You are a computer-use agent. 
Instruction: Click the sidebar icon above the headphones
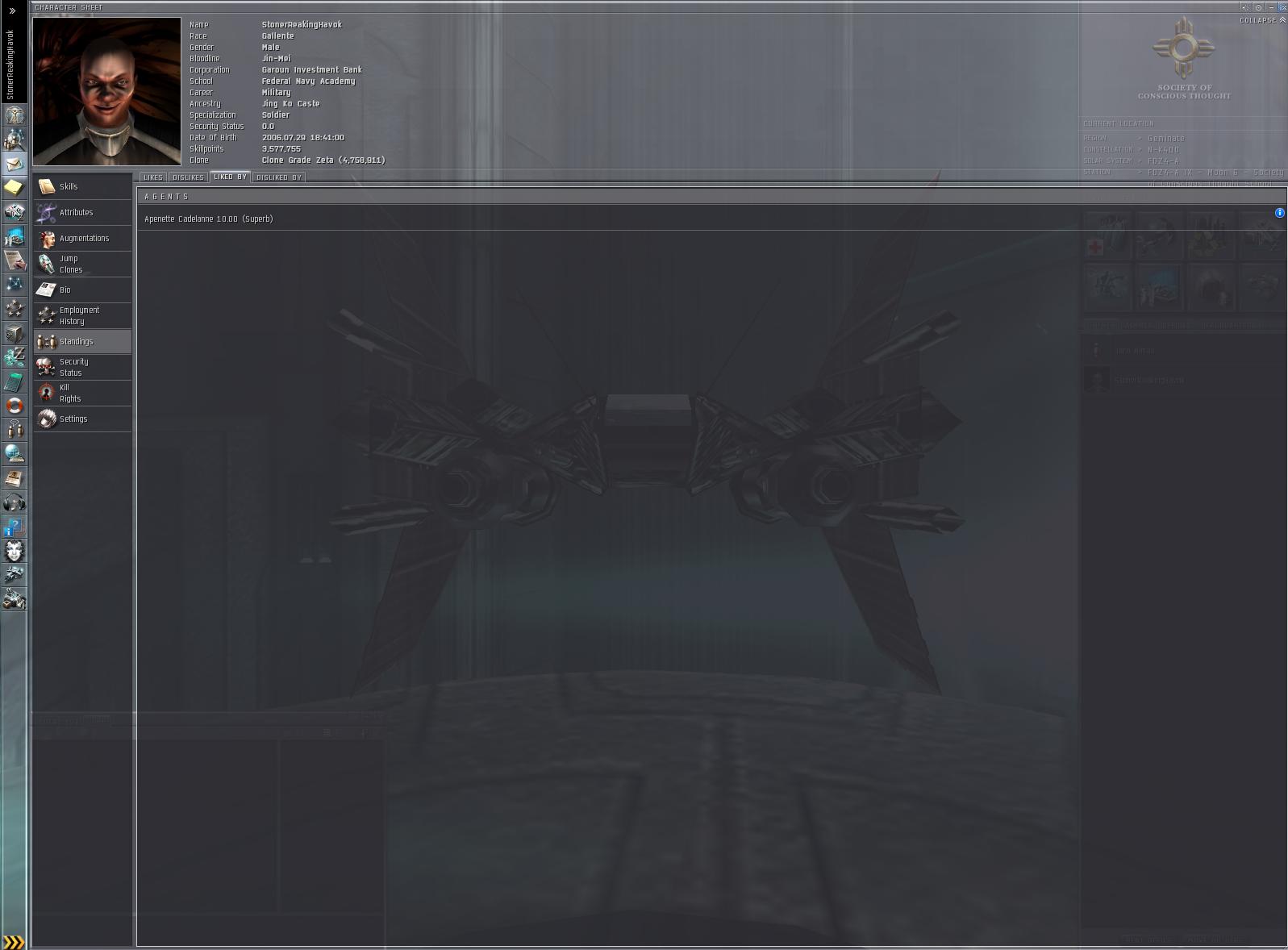(x=15, y=478)
